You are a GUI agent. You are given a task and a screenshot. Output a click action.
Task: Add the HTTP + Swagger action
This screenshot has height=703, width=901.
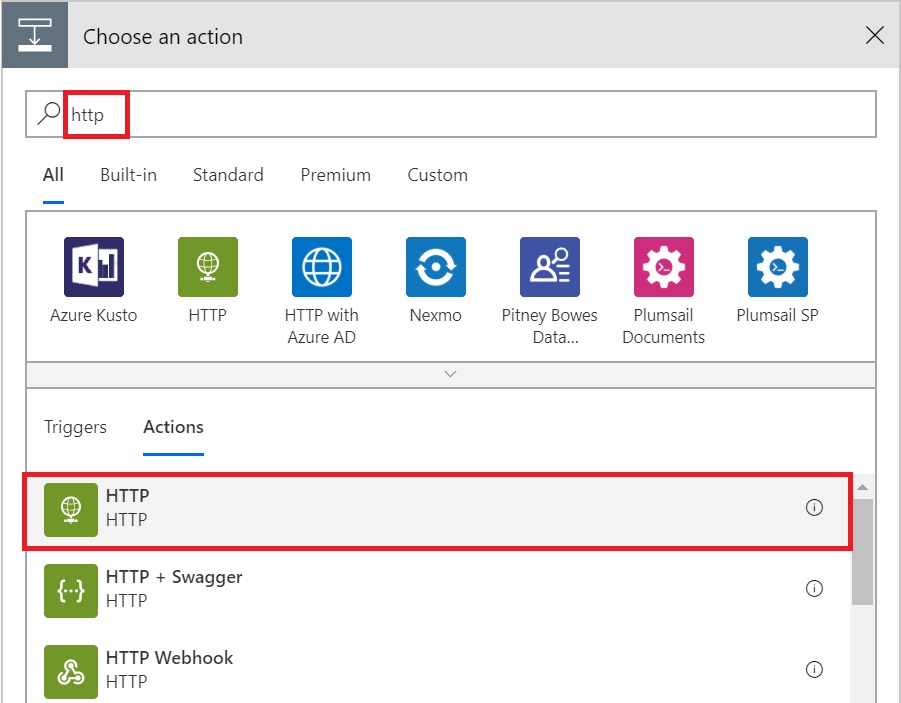pyautogui.click(x=437, y=590)
